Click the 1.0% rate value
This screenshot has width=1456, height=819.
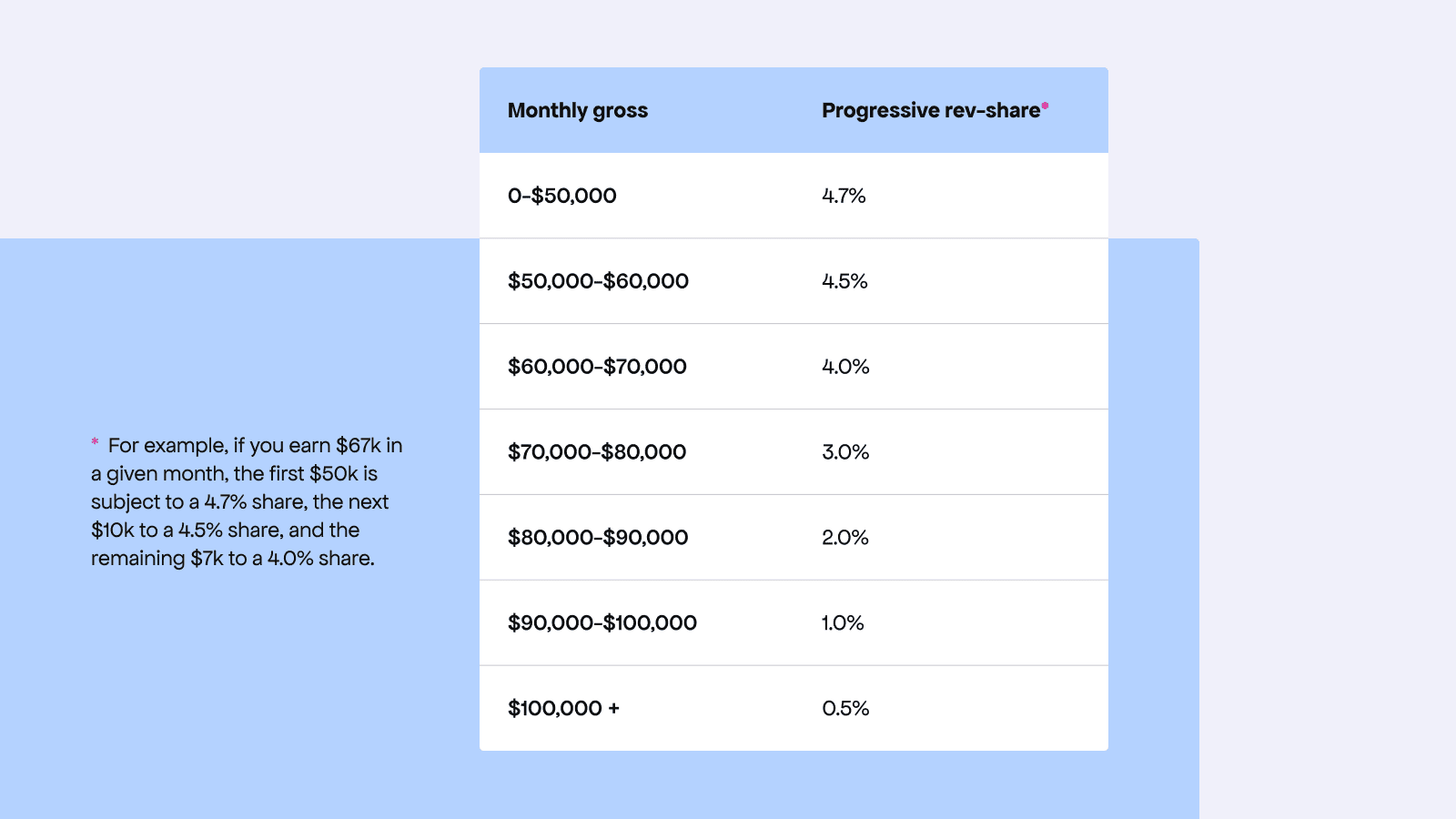coord(843,623)
